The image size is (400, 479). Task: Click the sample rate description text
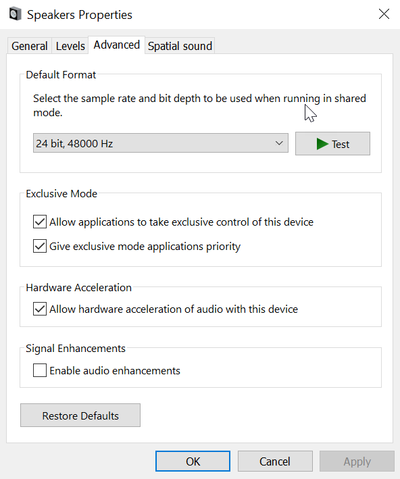pos(199,105)
